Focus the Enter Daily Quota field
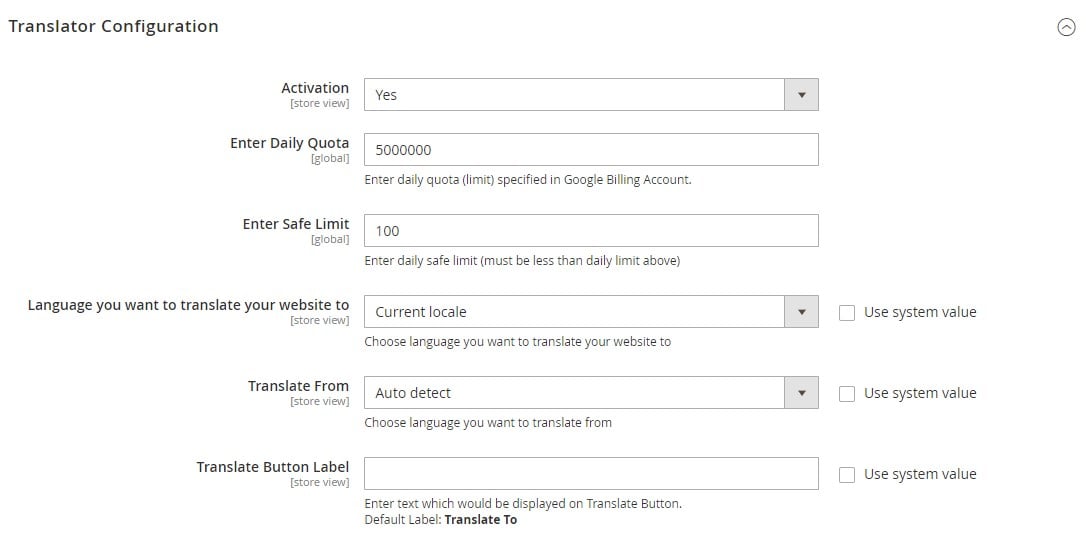Image resolution: width=1088 pixels, height=538 pixels. point(591,149)
